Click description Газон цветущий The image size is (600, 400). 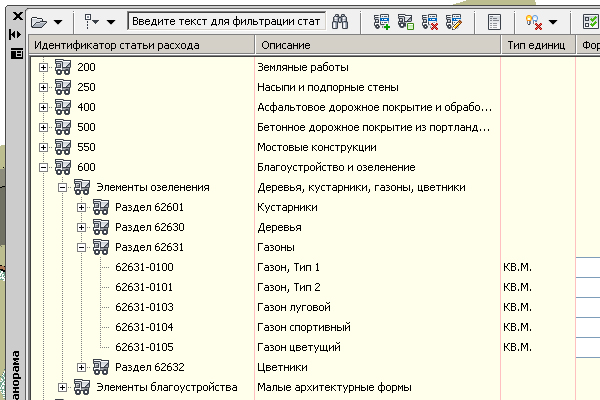299,347
